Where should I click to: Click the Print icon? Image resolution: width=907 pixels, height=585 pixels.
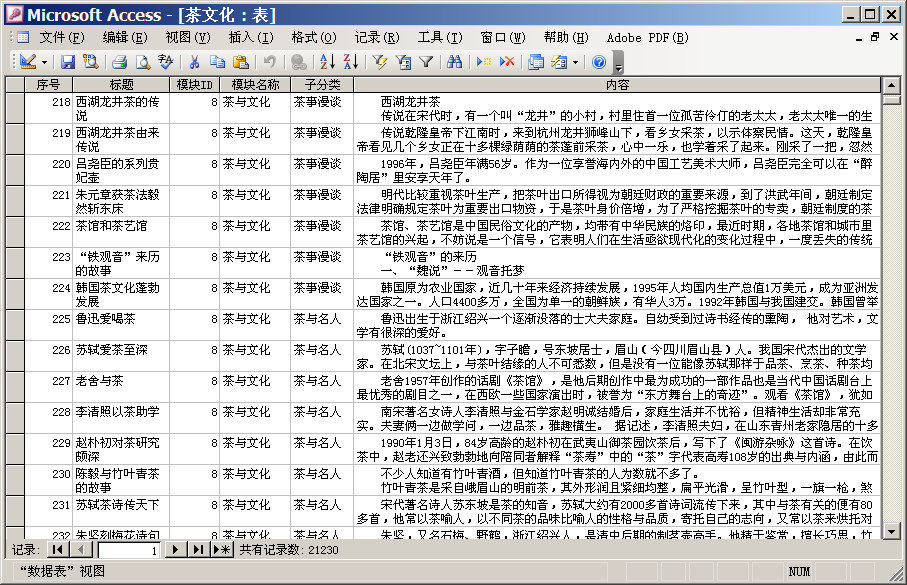(x=120, y=61)
